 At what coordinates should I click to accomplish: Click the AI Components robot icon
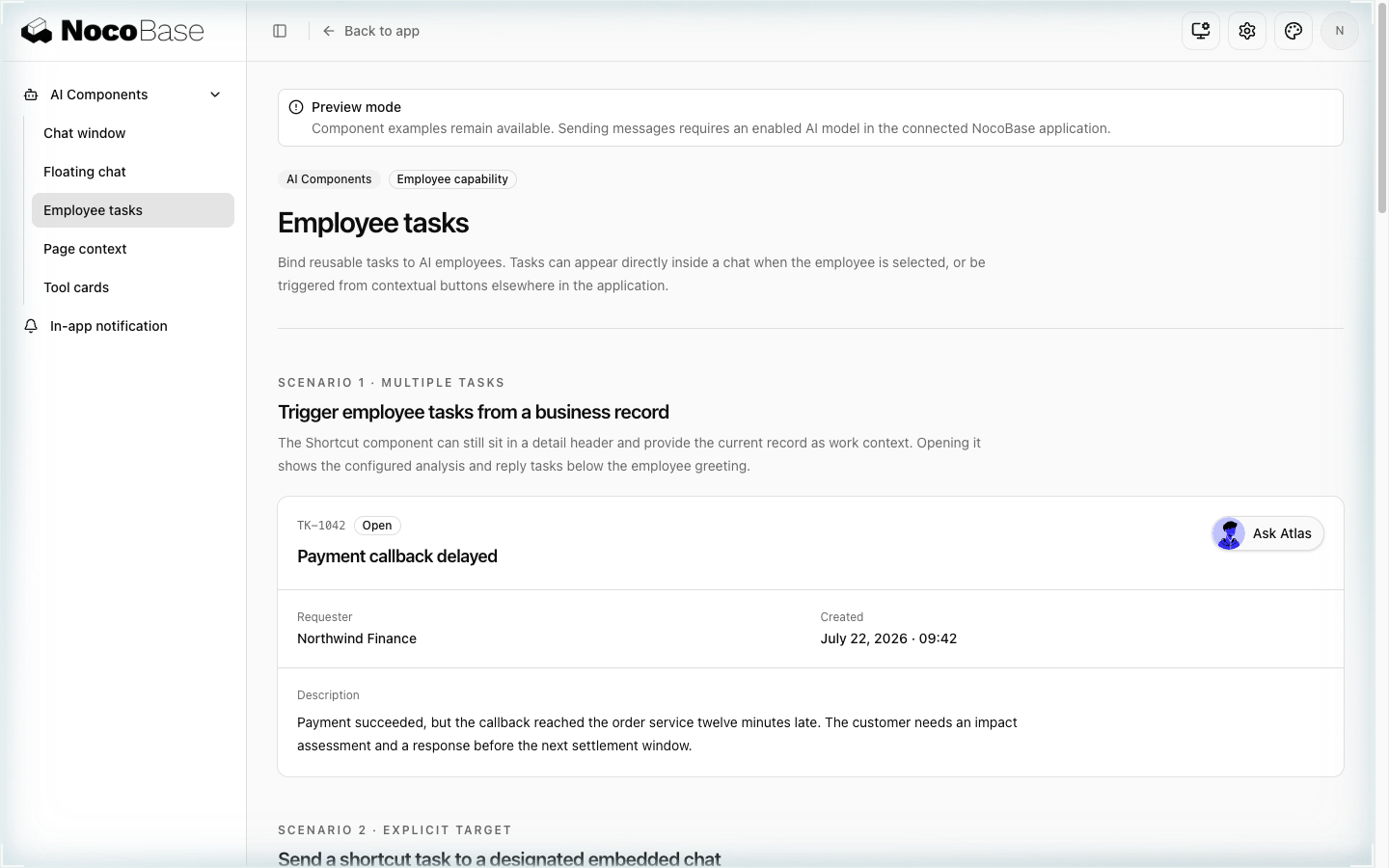(31, 95)
